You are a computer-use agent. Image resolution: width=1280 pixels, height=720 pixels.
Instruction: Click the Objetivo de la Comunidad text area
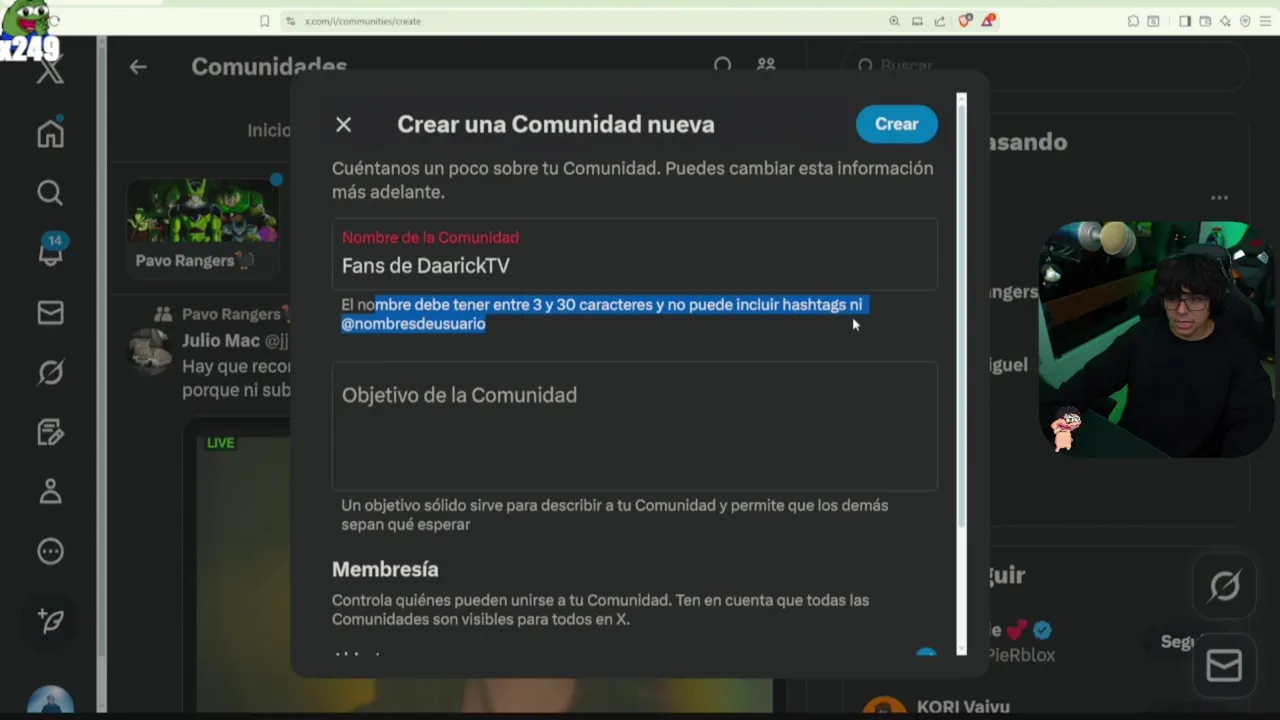coord(635,426)
